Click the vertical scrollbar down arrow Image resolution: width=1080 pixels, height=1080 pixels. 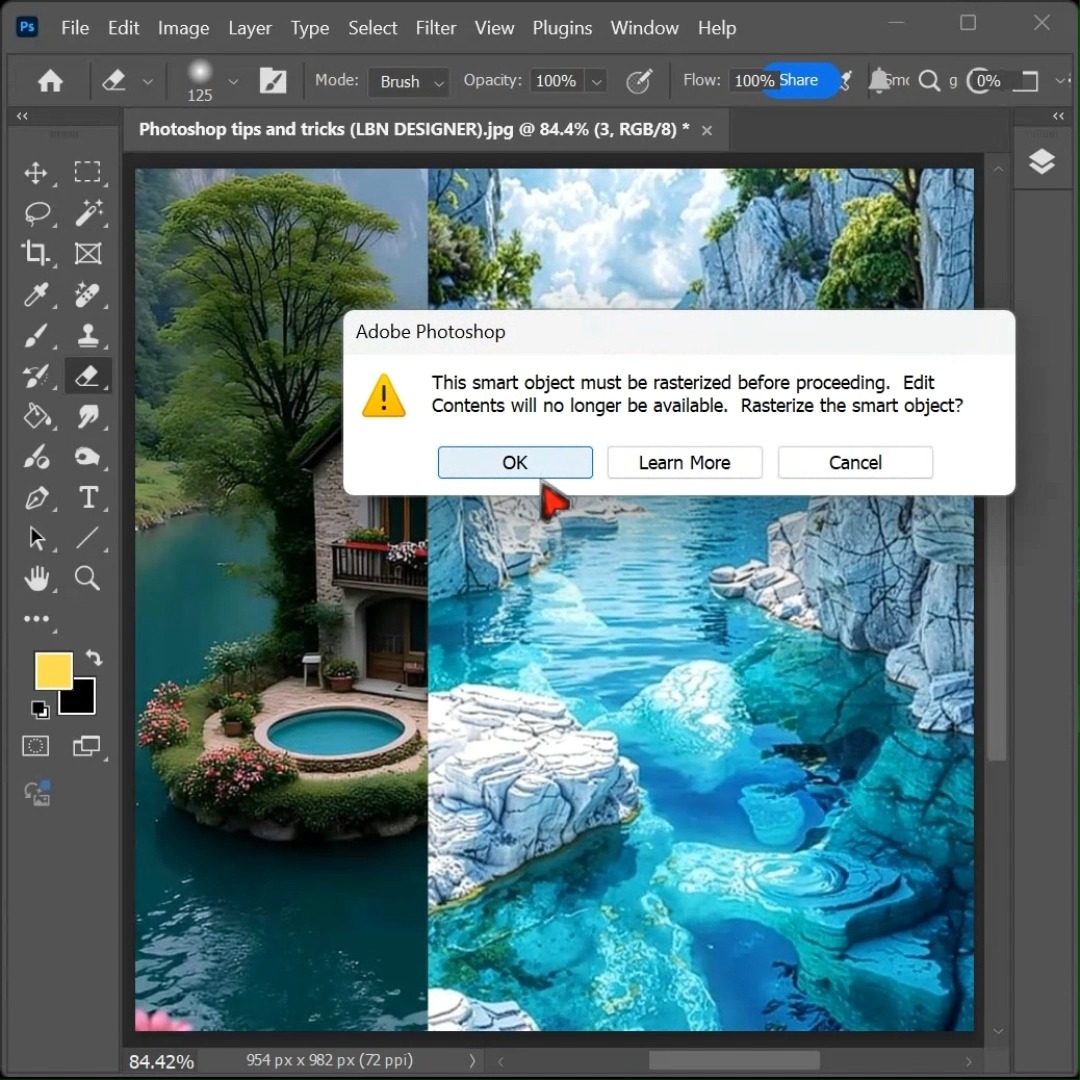tap(998, 1031)
